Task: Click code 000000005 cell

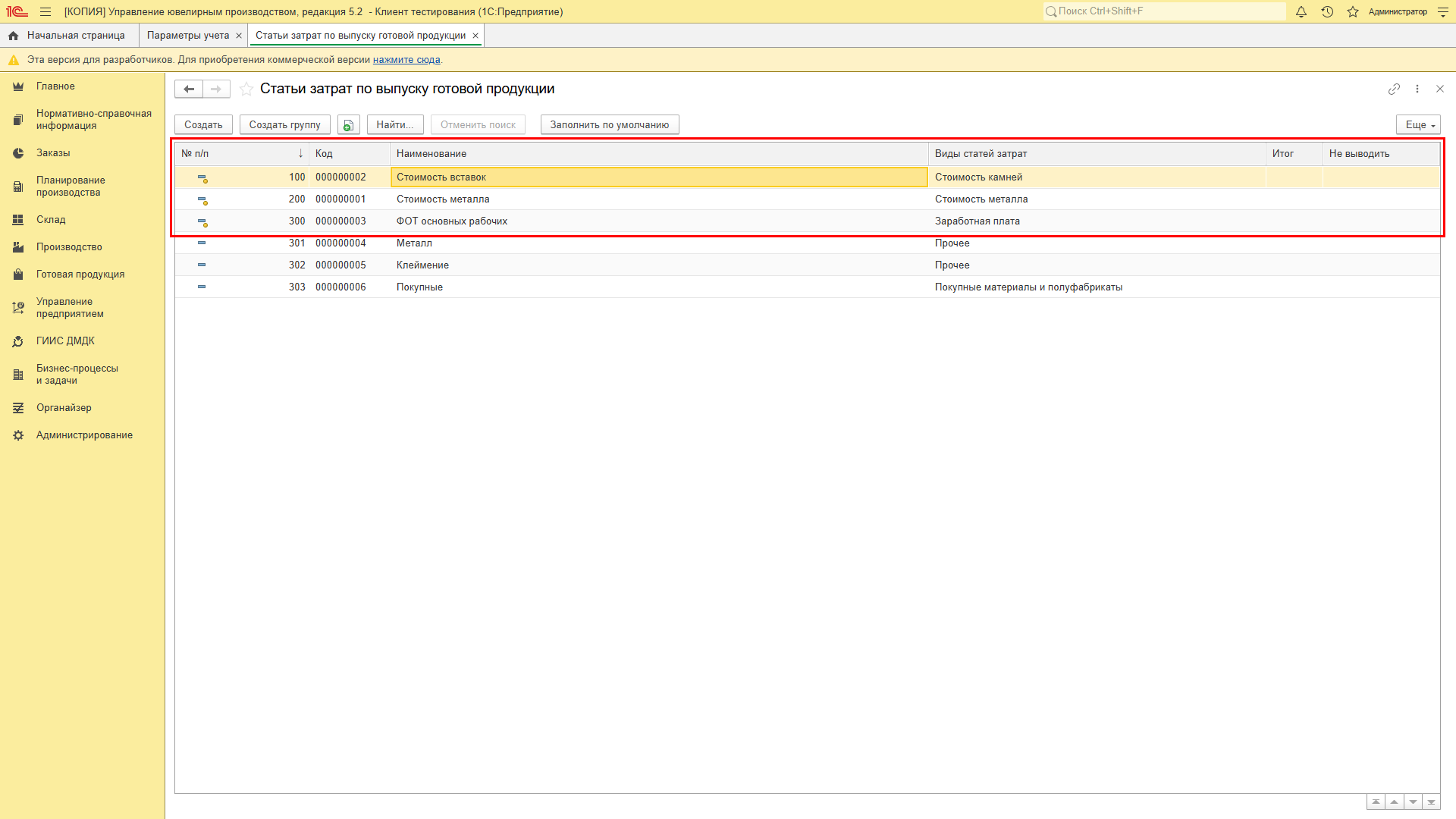Action: (x=350, y=265)
